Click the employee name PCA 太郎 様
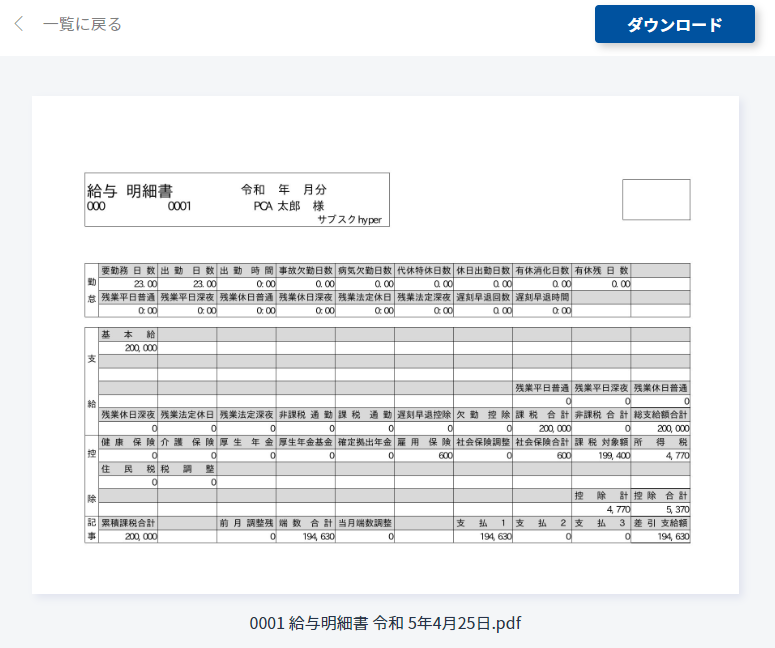The image size is (775, 648). point(289,206)
